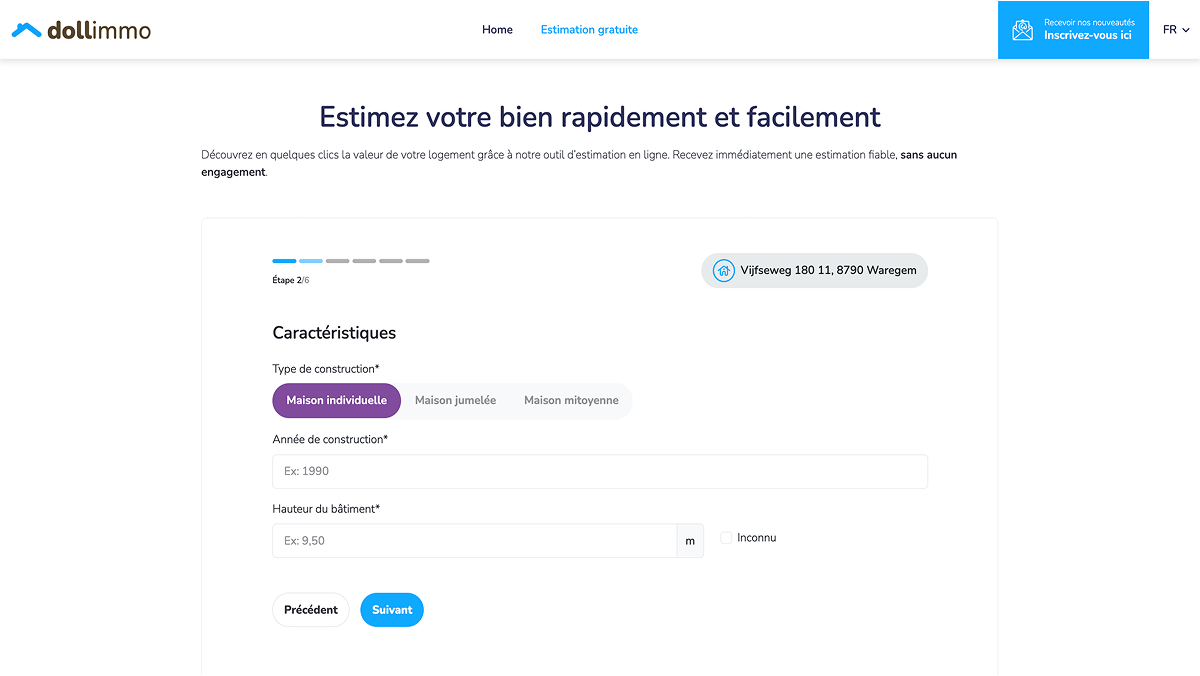Open the 'Estimation gratuite' page
This screenshot has height=676, width=1200.
[x=589, y=30]
